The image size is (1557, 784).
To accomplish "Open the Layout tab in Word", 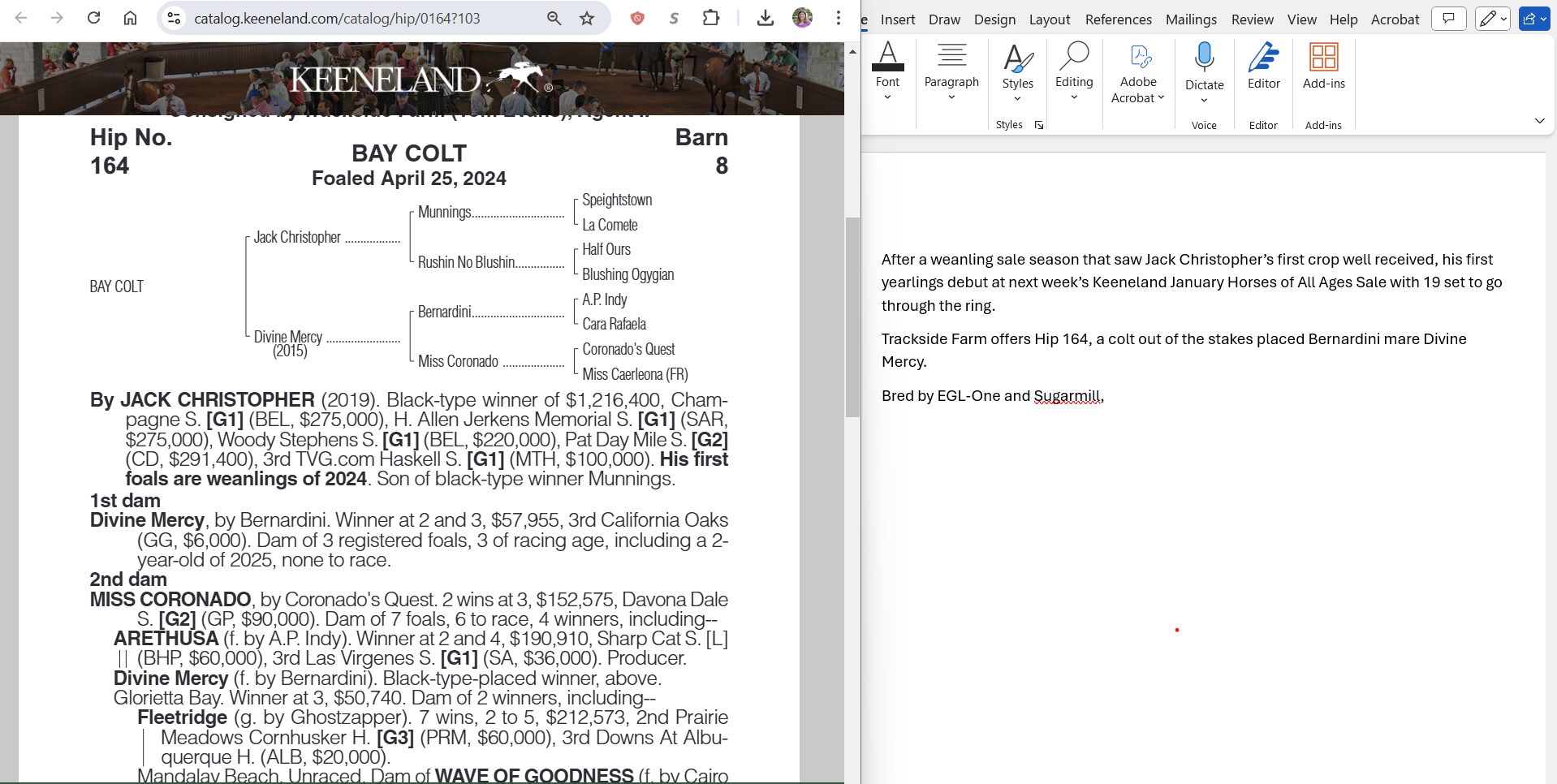I will pos(1050,19).
